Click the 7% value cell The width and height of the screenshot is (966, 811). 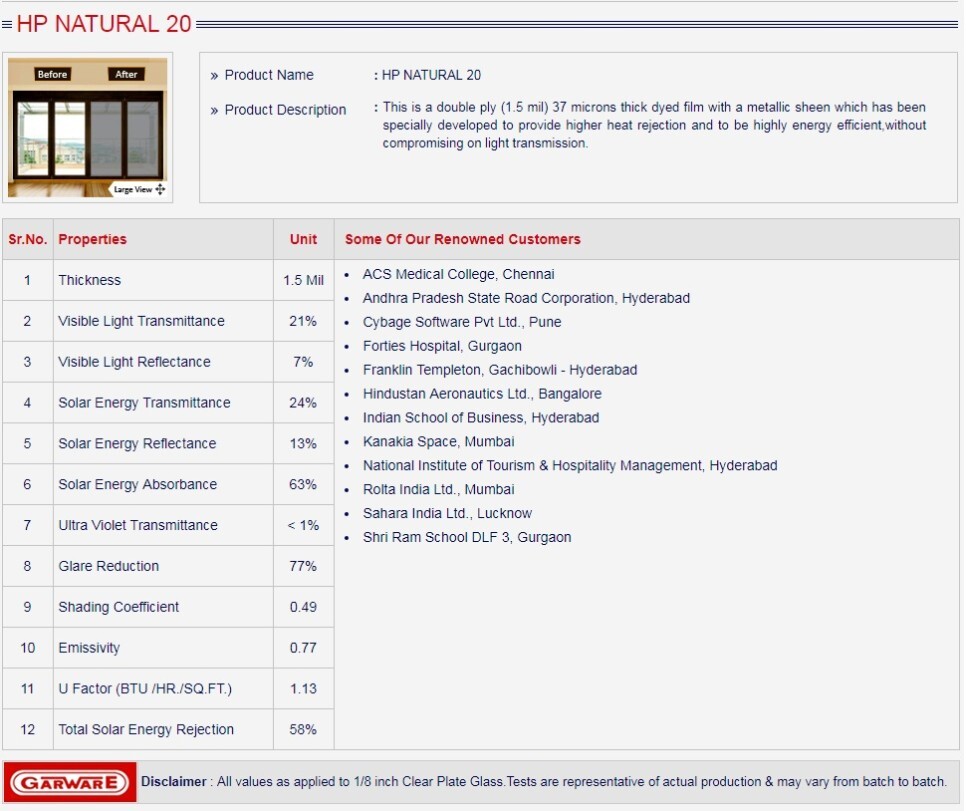click(x=303, y=362)
